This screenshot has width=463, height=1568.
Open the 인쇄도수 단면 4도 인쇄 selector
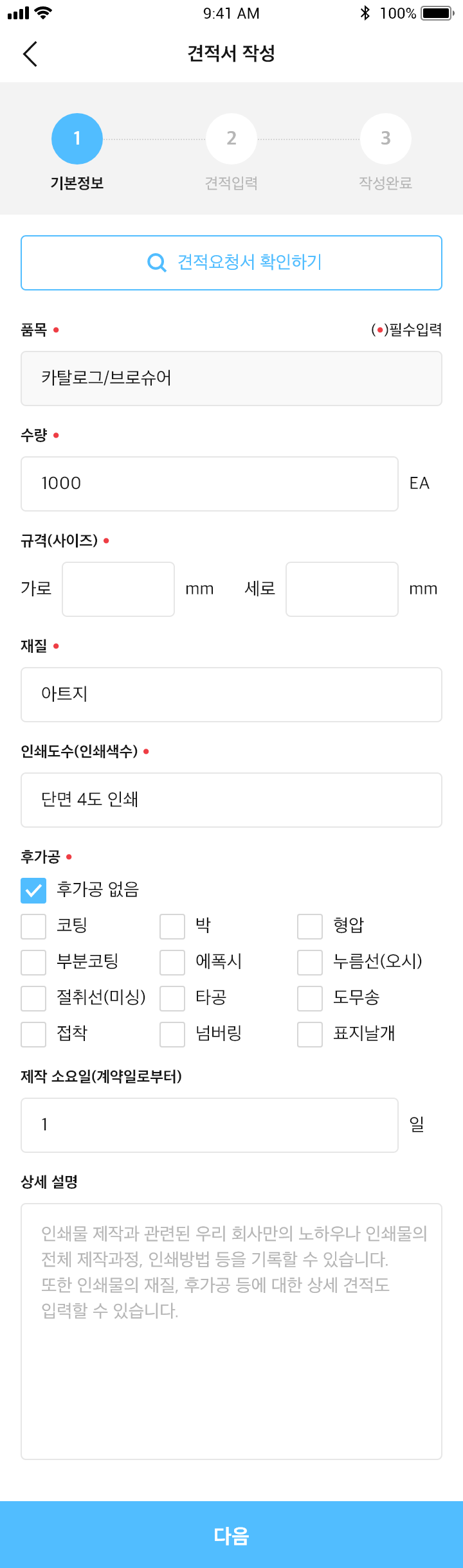pos(232,800)
